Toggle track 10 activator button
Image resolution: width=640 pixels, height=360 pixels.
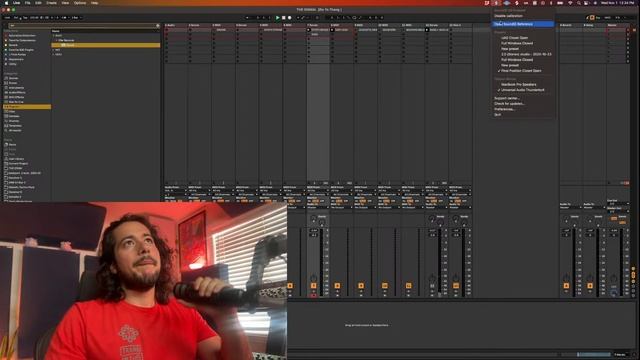pyautogui.click(x=384, y=286)
